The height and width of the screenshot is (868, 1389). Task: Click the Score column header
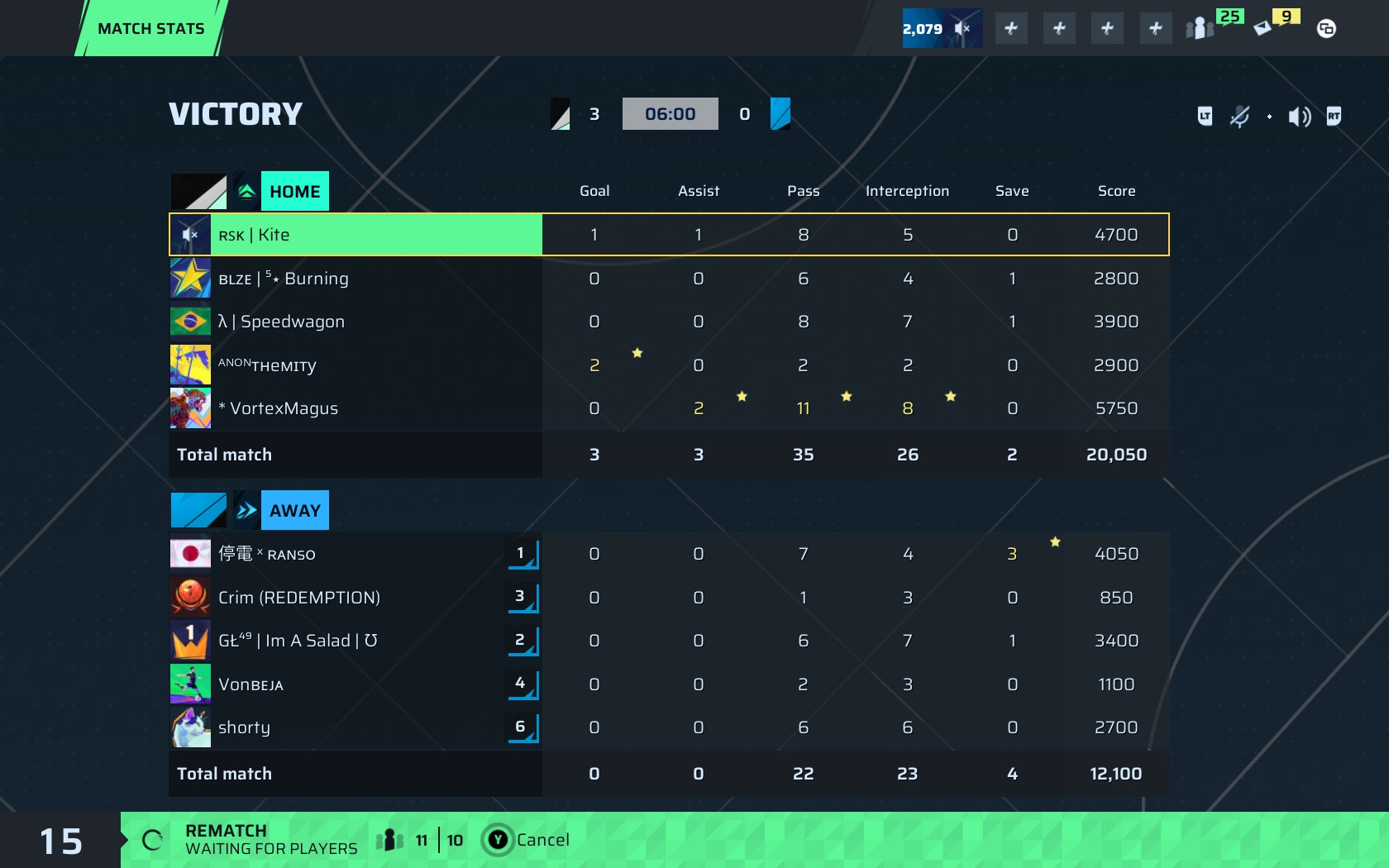[x=1116, y=191]
